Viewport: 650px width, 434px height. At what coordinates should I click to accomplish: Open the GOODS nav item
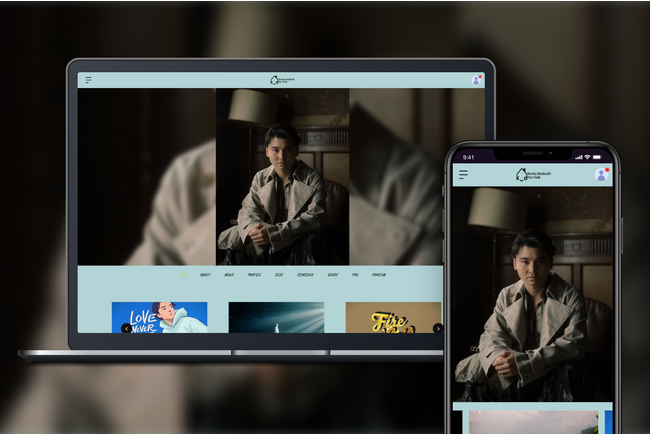(x=333, y=275)
